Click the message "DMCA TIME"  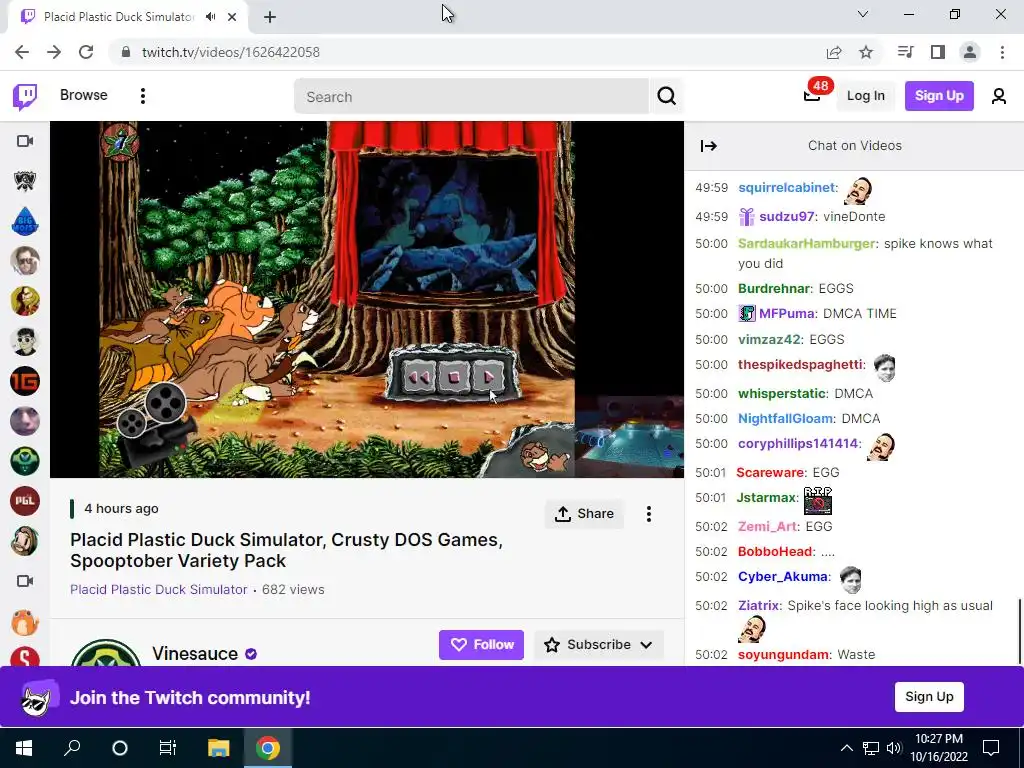[x=859, y=314]
